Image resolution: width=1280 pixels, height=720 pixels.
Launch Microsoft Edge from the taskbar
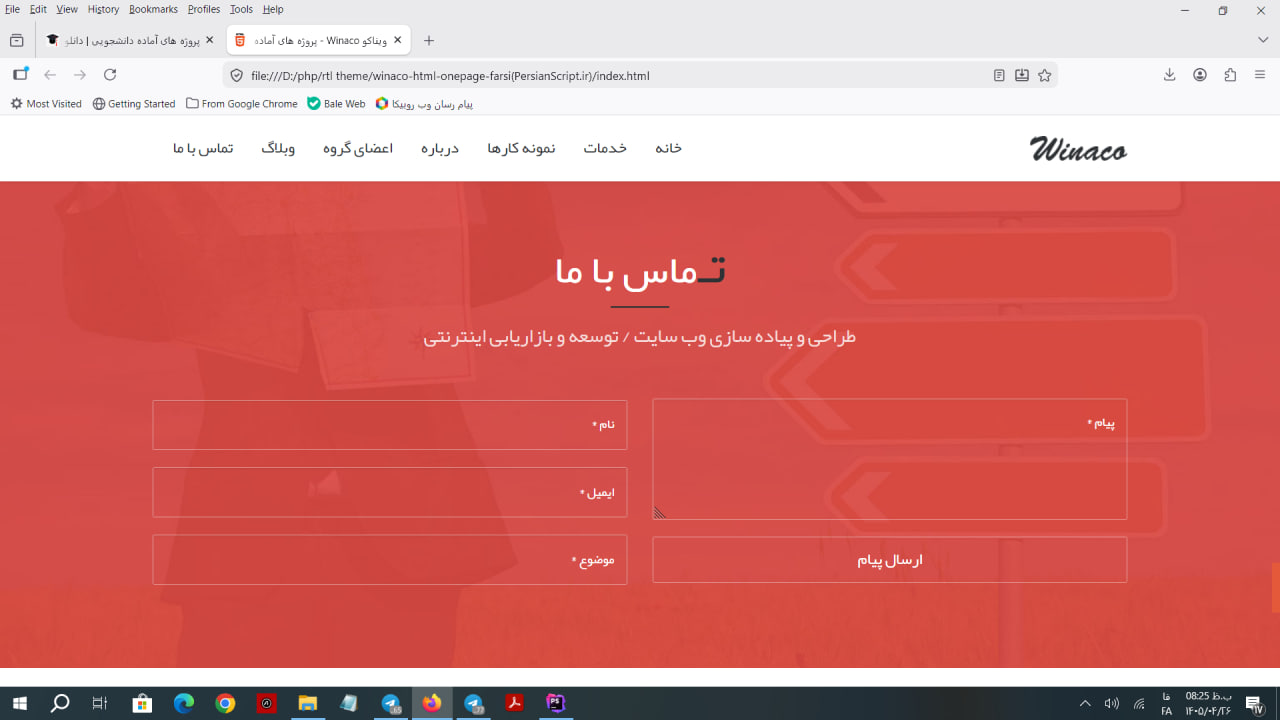coord(184,703)
